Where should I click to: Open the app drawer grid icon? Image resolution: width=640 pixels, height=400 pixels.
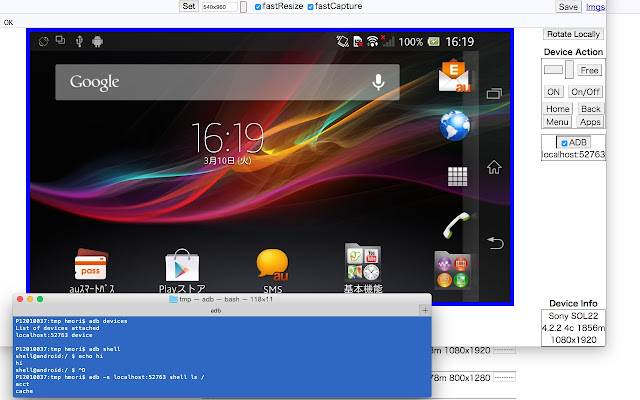(457, 176)
